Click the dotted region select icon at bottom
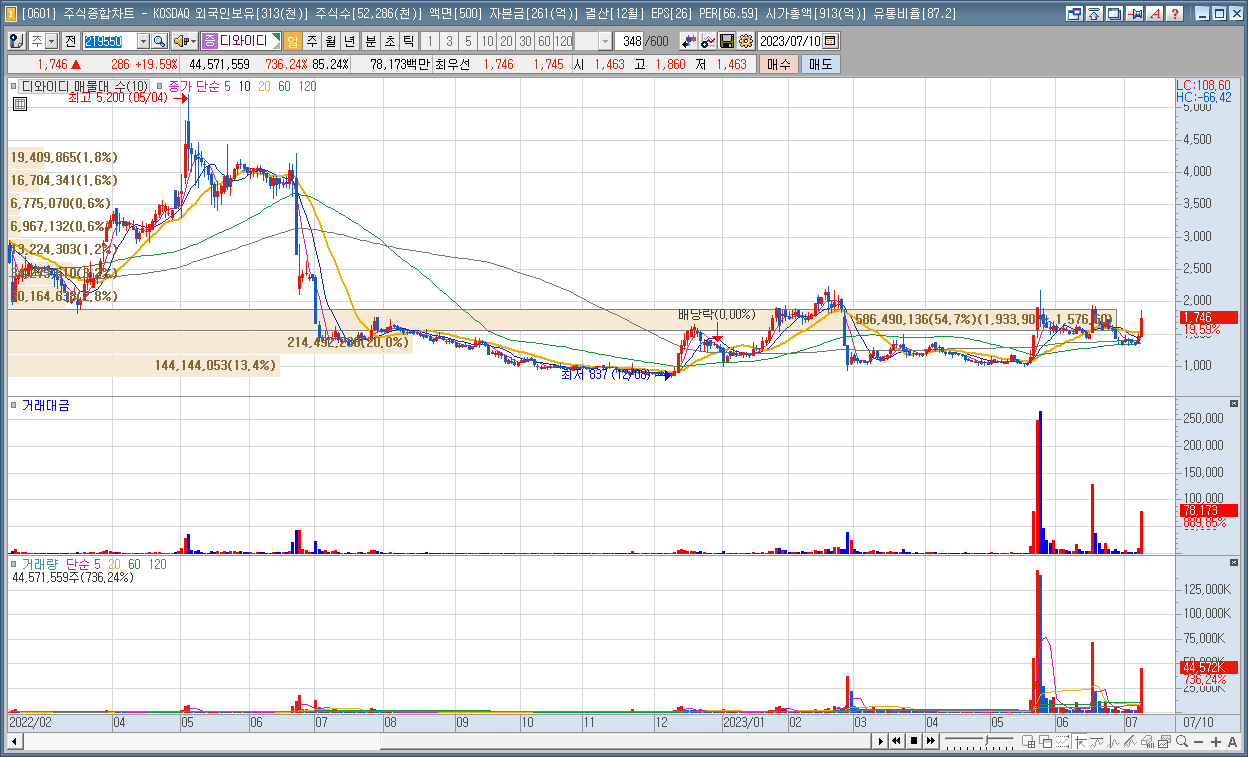The width and height of the screenshot is (1248, 757). pos(1062,741)
